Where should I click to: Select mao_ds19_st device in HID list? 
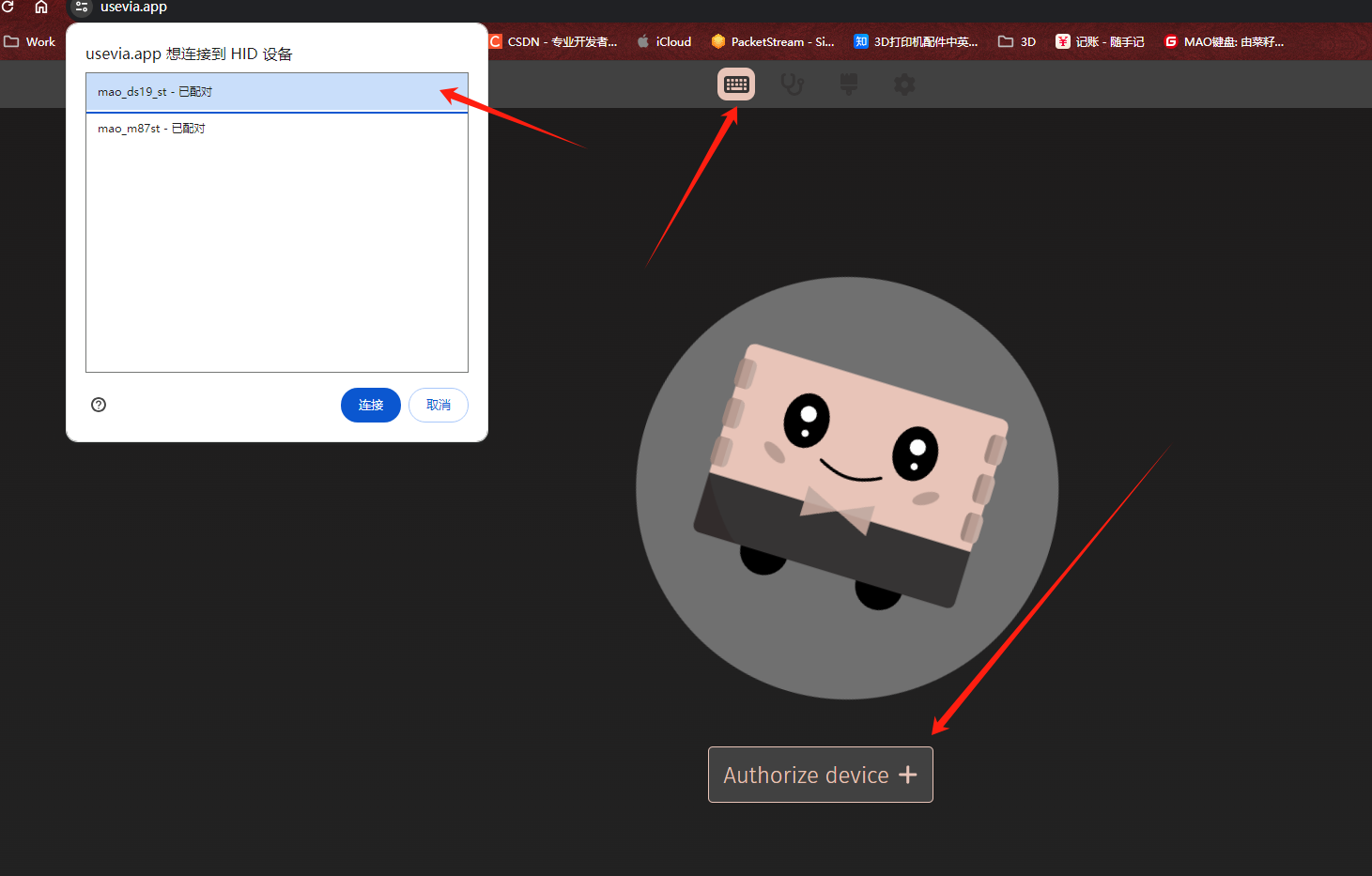click(277, 92)
